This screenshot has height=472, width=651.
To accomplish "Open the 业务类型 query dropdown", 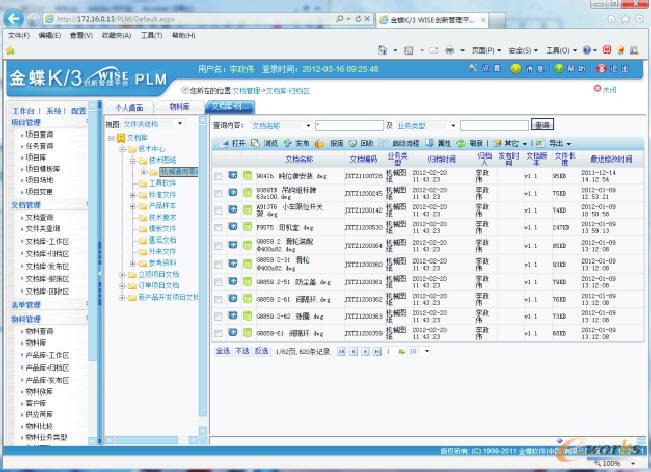I will click(x=453, y=125).
